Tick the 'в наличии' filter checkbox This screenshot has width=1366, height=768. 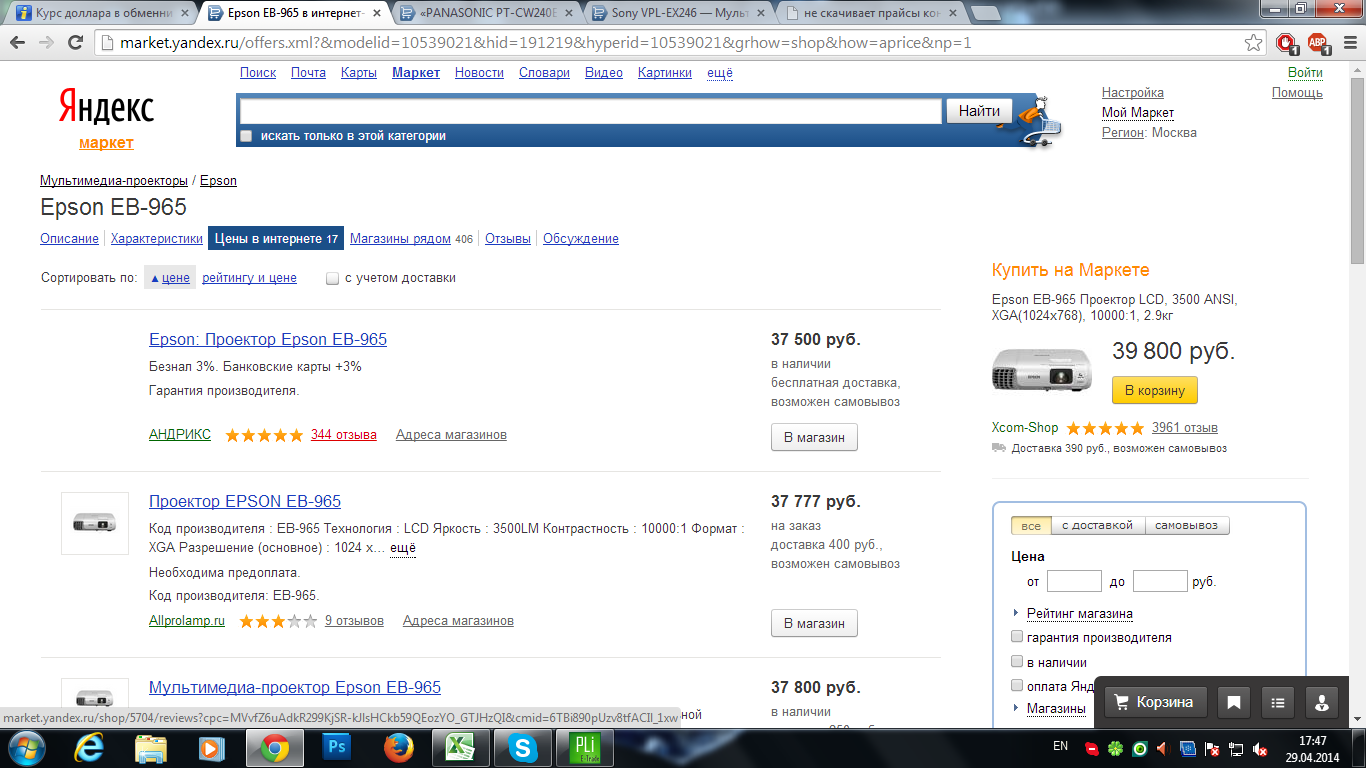(1018, 662)
